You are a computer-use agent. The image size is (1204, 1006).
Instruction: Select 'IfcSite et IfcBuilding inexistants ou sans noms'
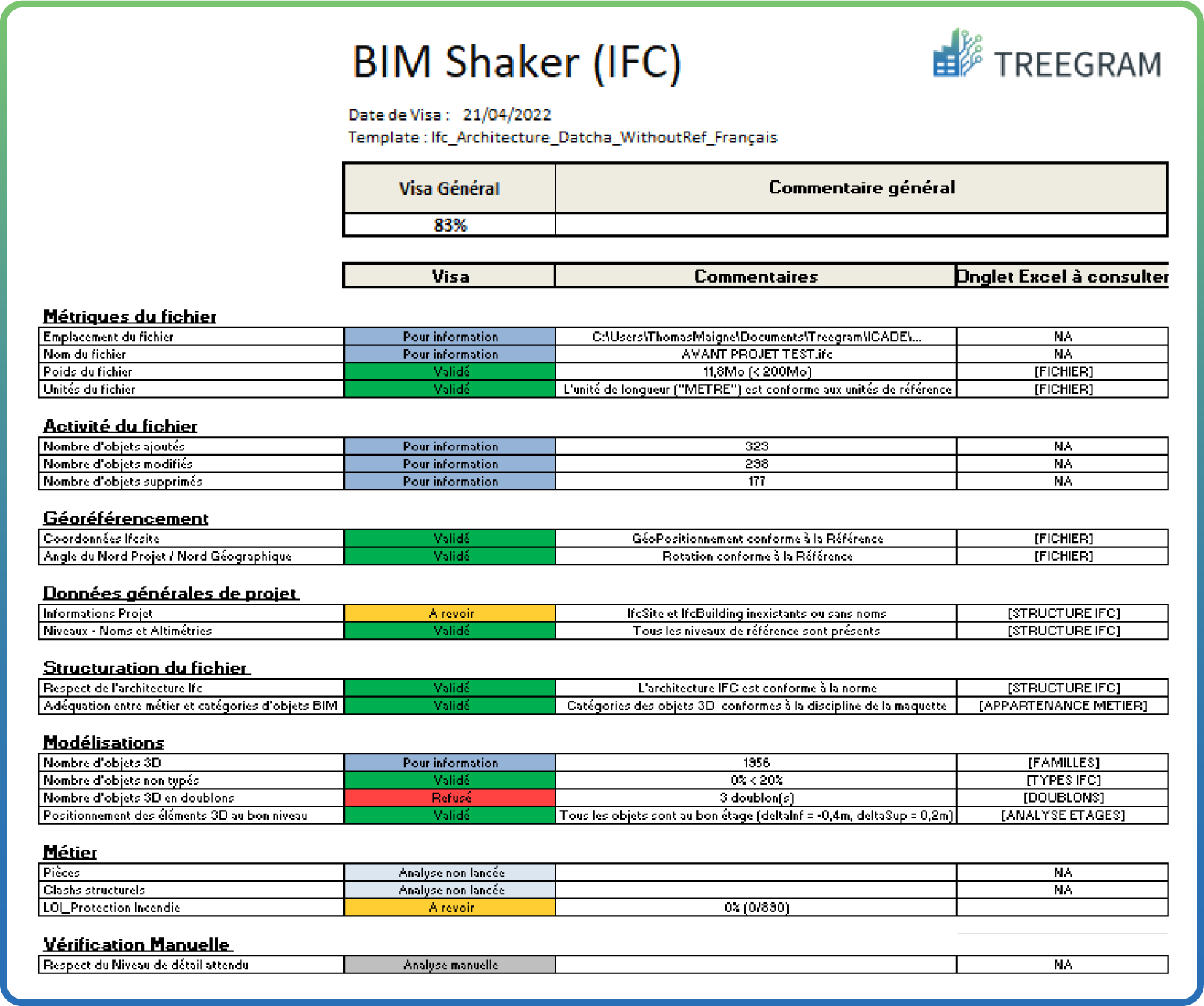[x=756, y=613]
